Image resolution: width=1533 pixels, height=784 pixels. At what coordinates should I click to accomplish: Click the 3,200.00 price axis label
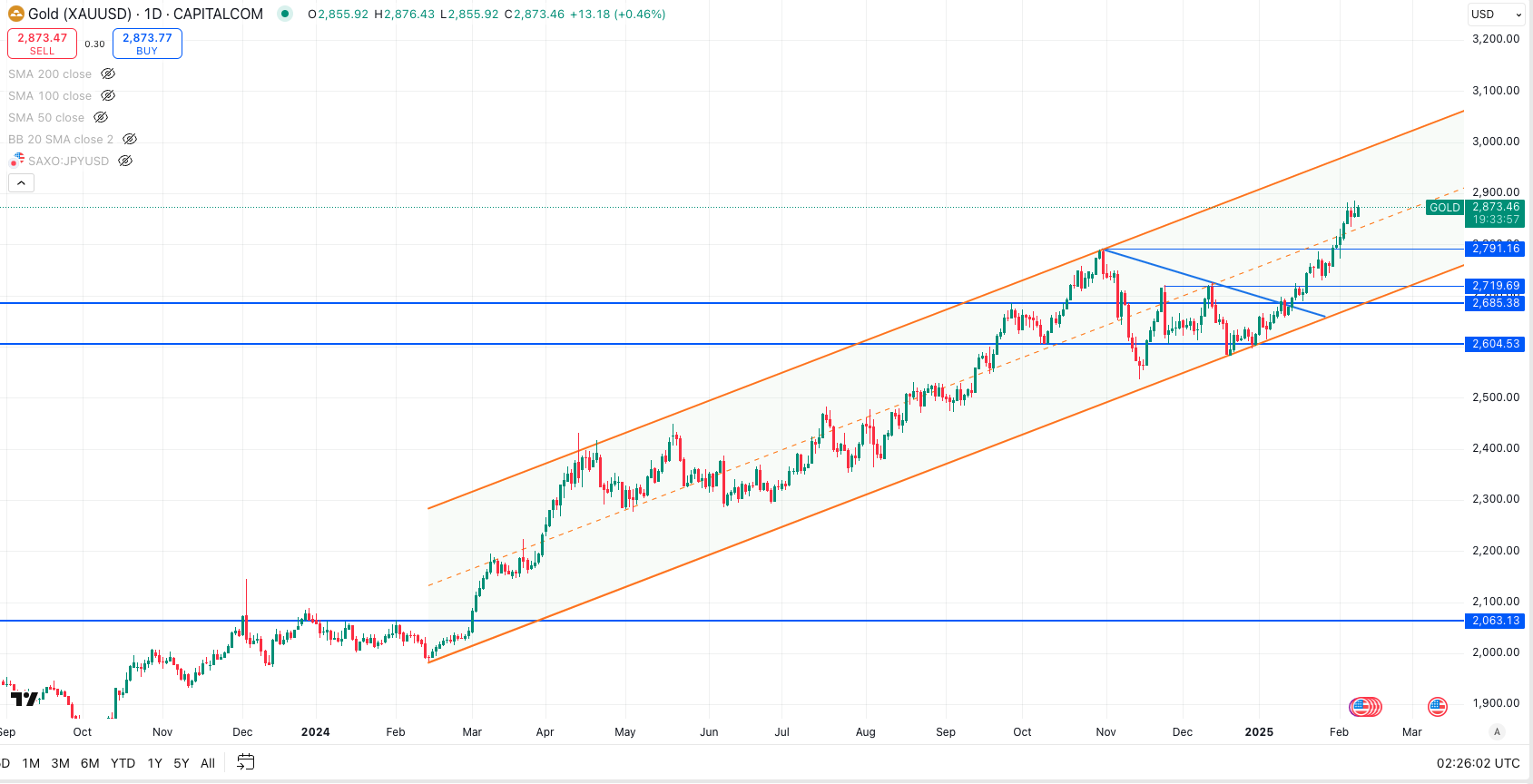coord(1496,39)
